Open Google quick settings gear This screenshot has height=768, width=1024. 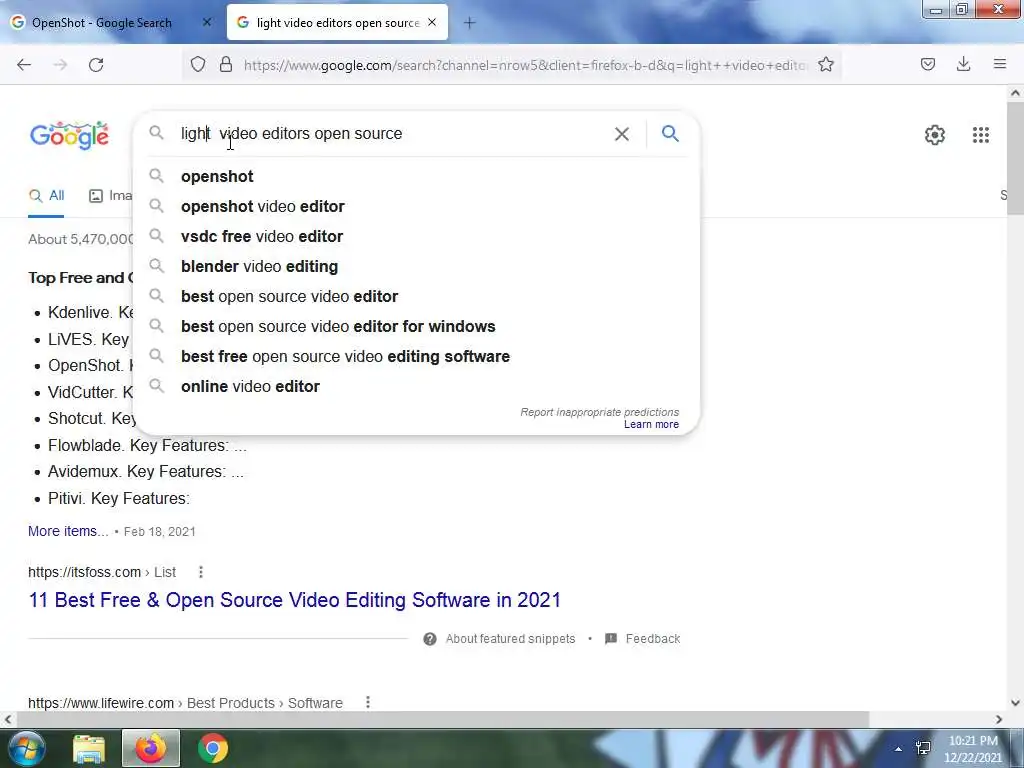tap(935, 135)
